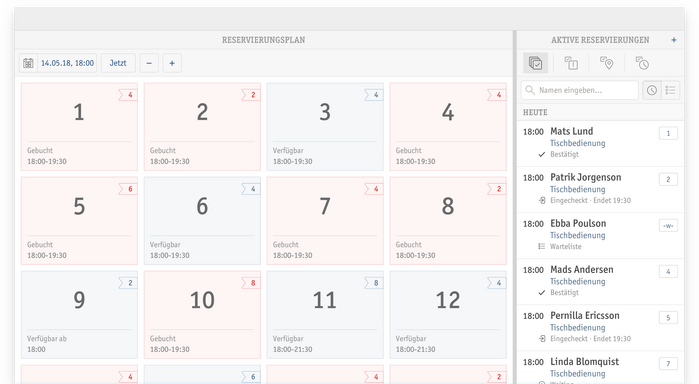699x384 pixels.
Task: Click seat flag 8 on table 11
Action: (374, 283)
